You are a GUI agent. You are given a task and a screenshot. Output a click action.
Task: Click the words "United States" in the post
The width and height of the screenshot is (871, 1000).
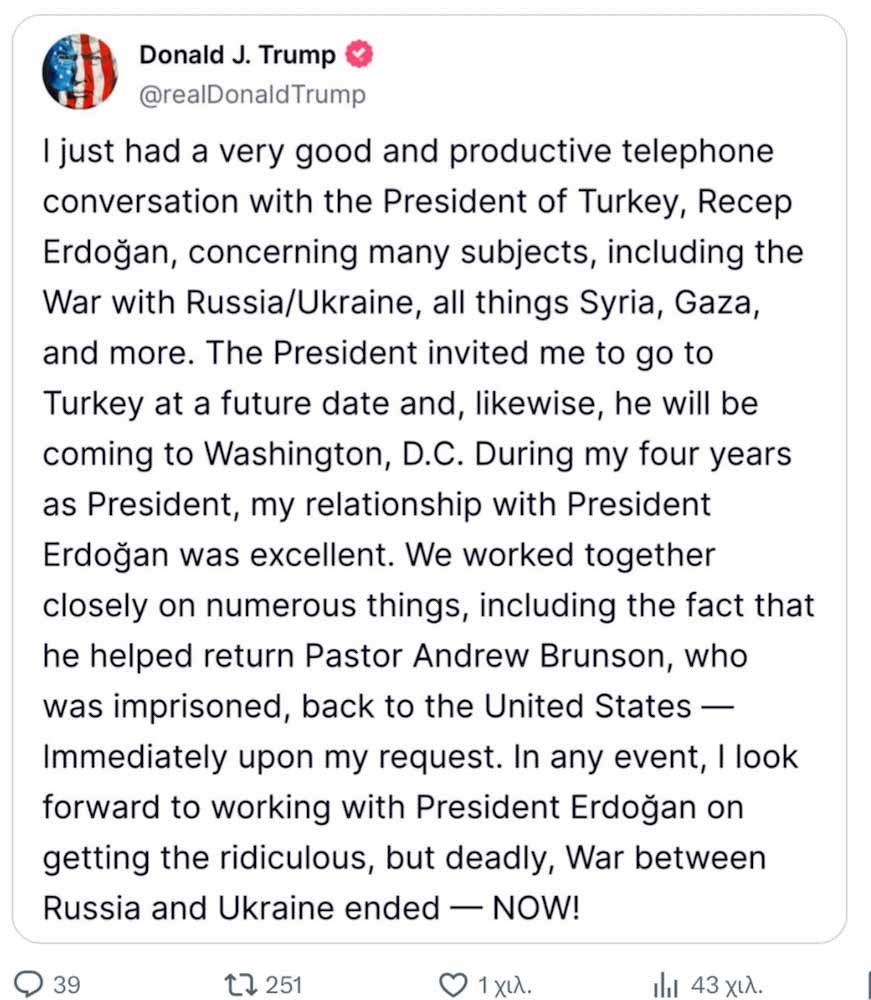(x=587, y=706)
